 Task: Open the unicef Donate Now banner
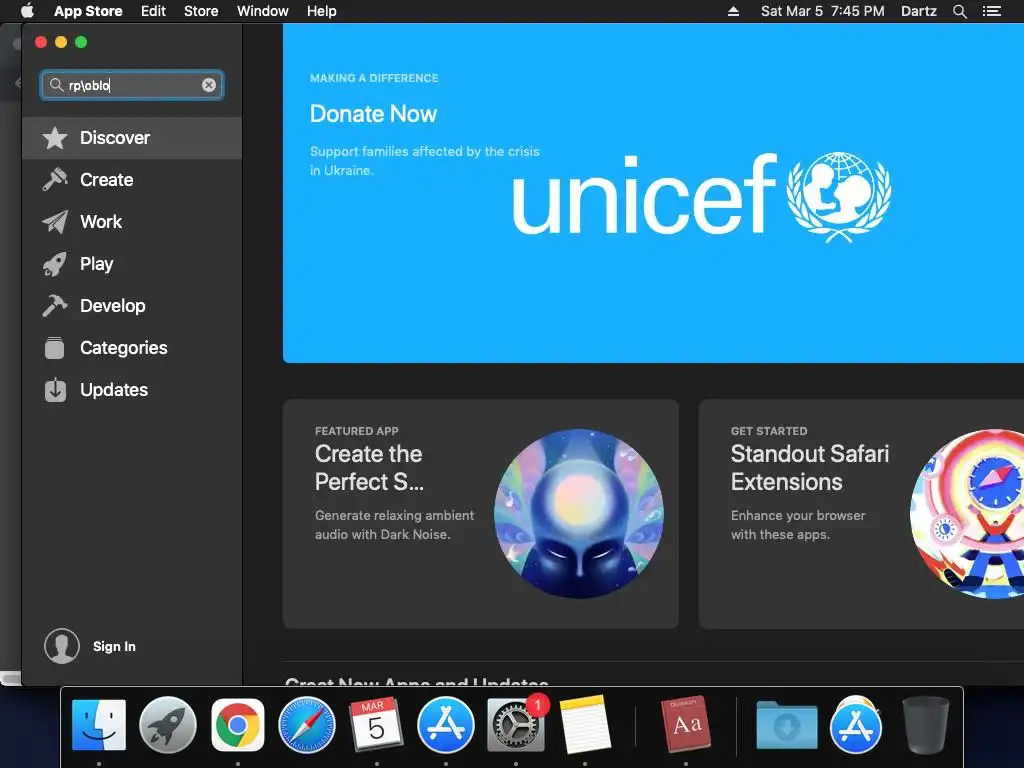(653, 193)
